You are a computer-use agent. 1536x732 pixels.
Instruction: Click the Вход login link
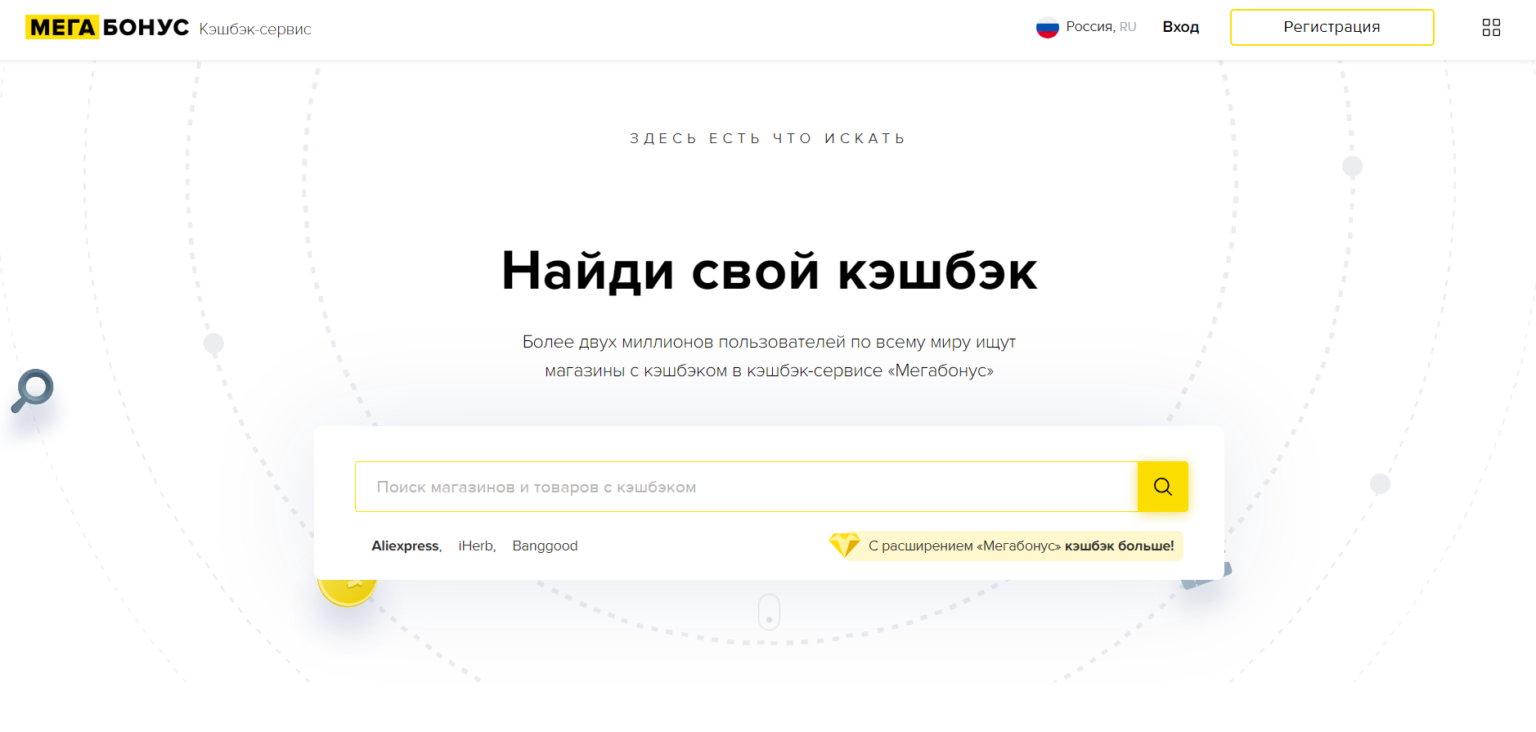pos(1180,27)
